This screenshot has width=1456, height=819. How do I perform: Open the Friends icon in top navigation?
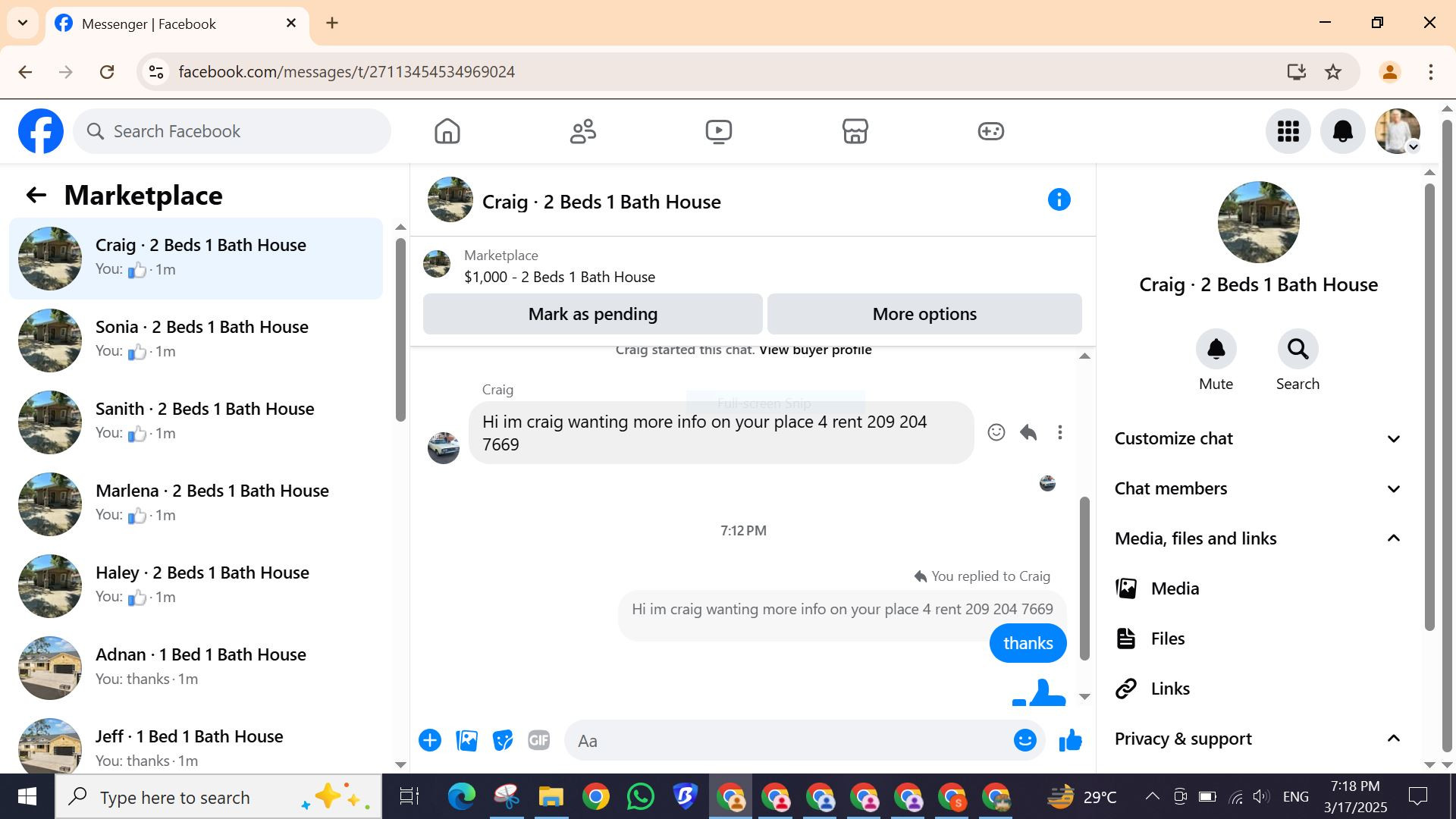[583, 131]
